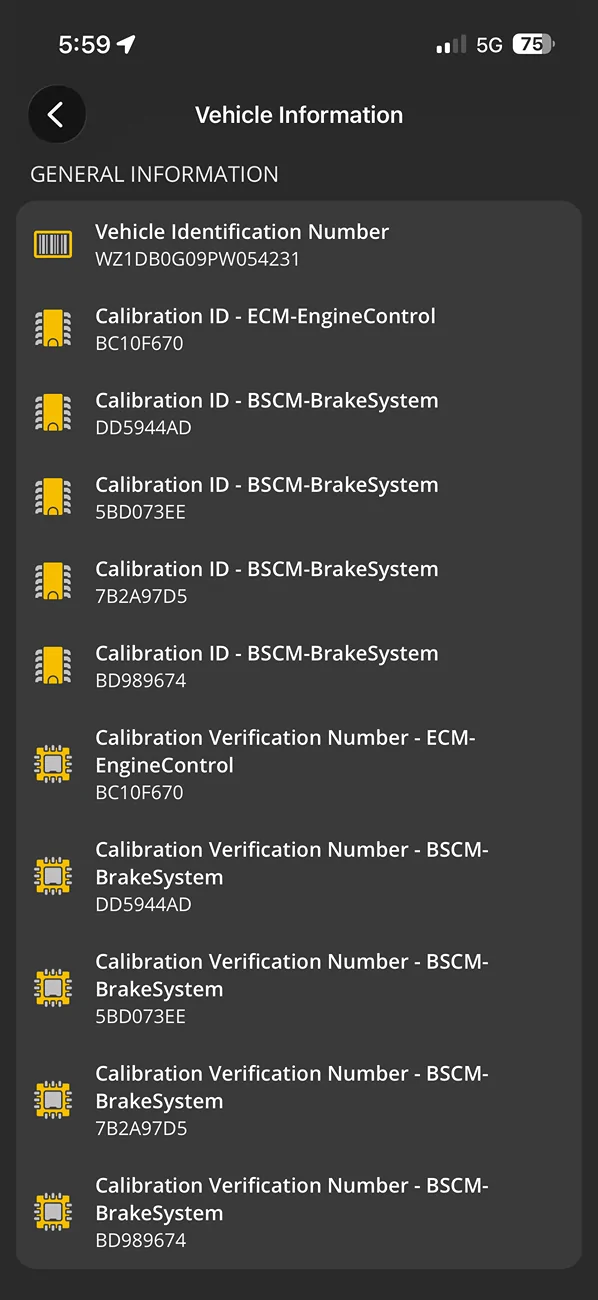
Task: Tap chip icon of Calibration ID row 5BD073EE
Action: (x=53, y=497)
